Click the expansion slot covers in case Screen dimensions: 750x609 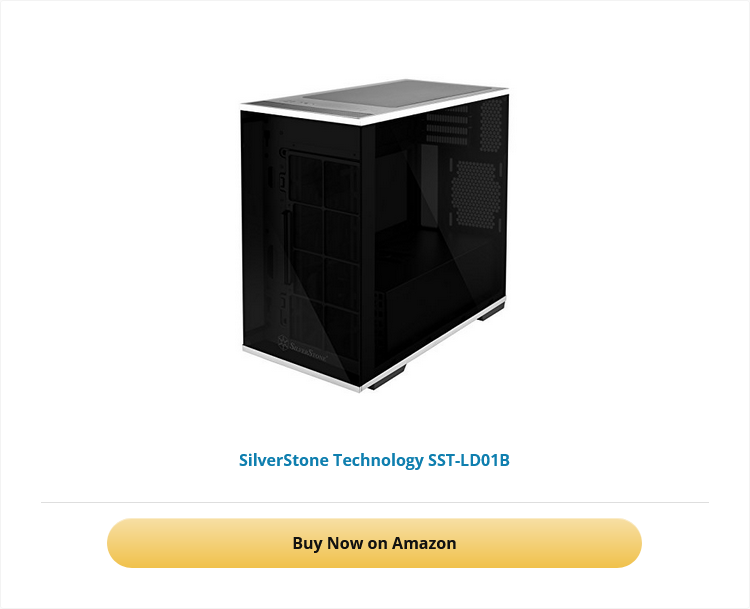447,125
